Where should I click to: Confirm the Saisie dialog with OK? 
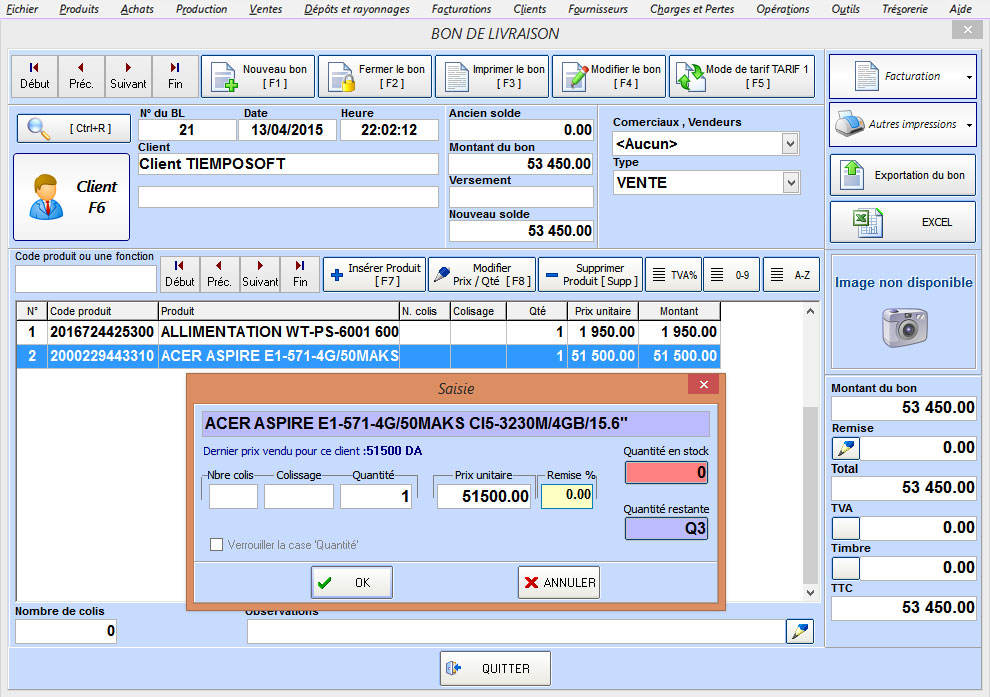tap(352, 582)
